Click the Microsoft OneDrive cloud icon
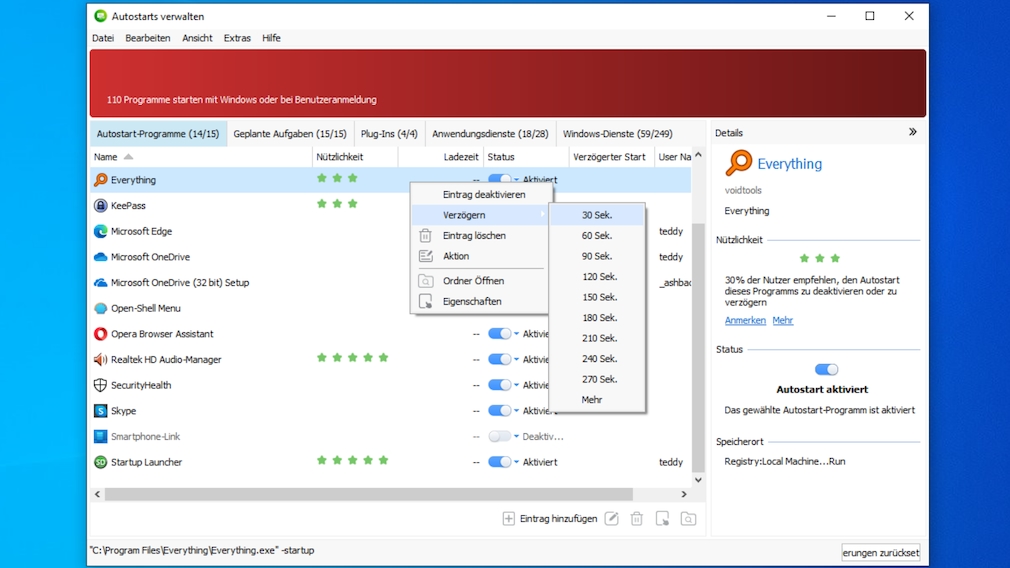This screenshot has height=568, width=1010. pyautogui.click(x=100, y=257)
